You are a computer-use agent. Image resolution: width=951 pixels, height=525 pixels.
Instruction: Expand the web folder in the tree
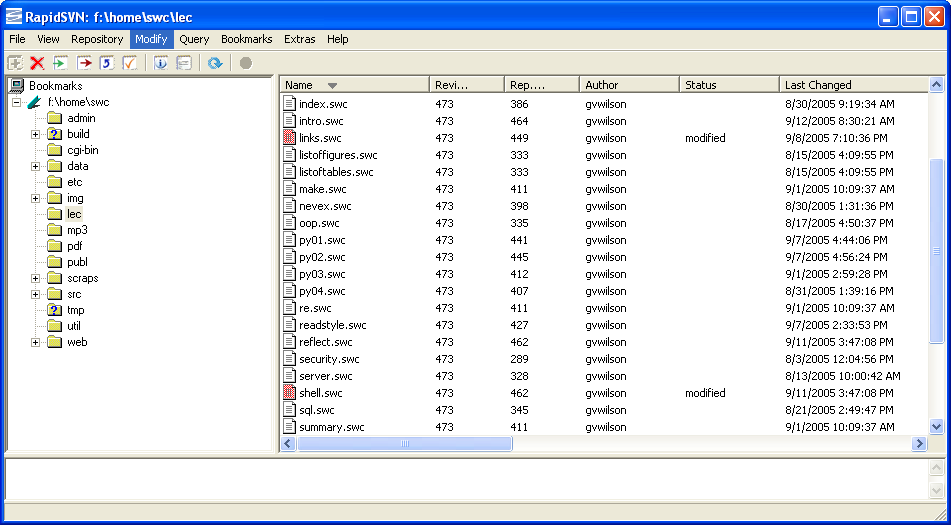(36, 342)
